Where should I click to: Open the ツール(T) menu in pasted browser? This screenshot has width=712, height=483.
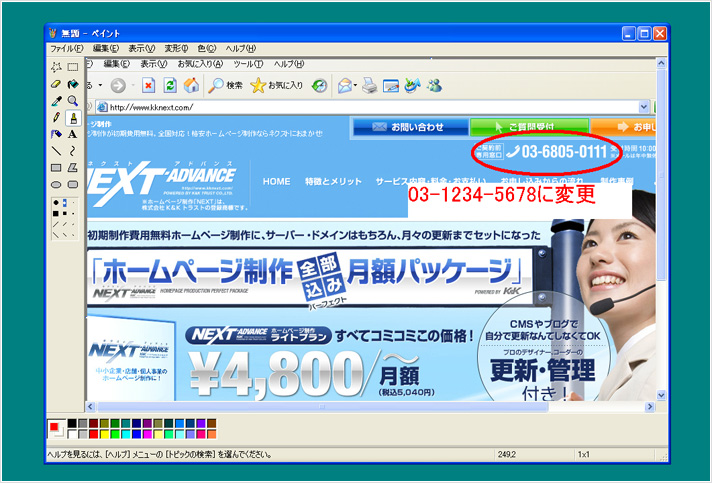[248, 64]
